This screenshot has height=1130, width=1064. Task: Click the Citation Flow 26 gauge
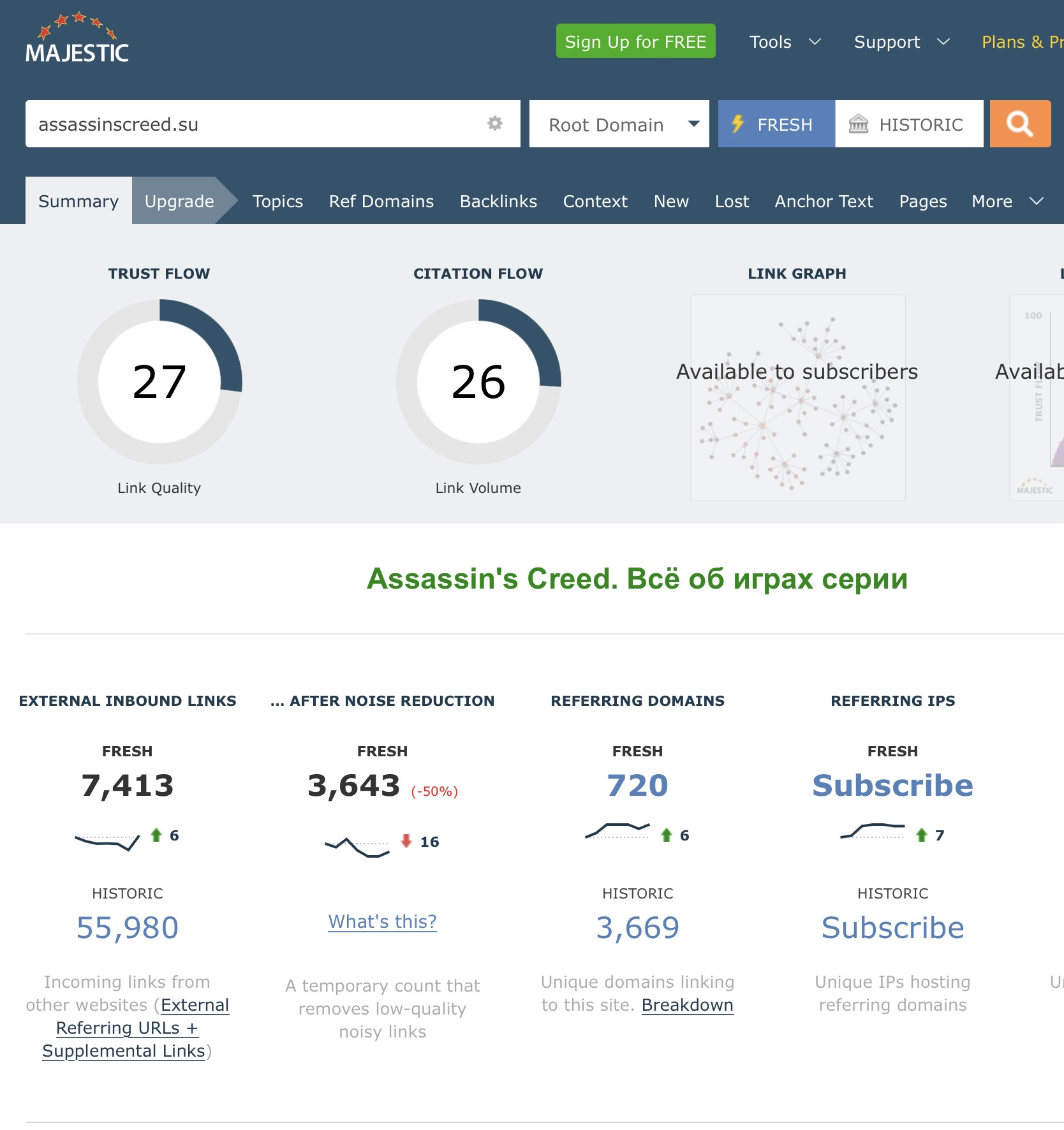pyautogui.click(x=478, y=381)
